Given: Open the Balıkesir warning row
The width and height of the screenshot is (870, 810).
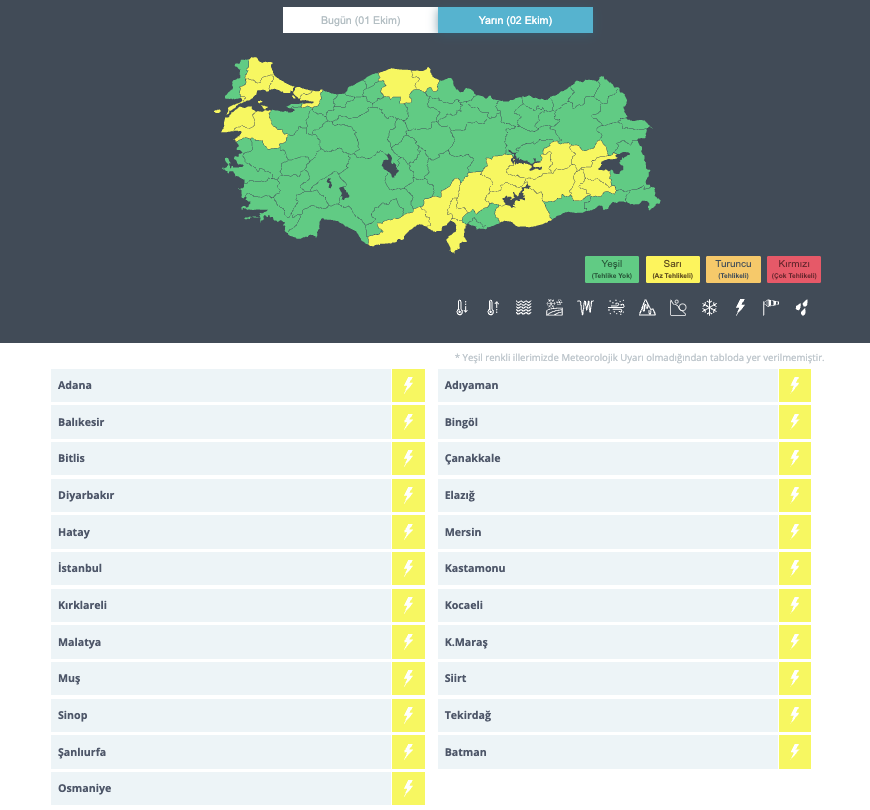Looking at the screenshot, I should (x=238, y=422).
